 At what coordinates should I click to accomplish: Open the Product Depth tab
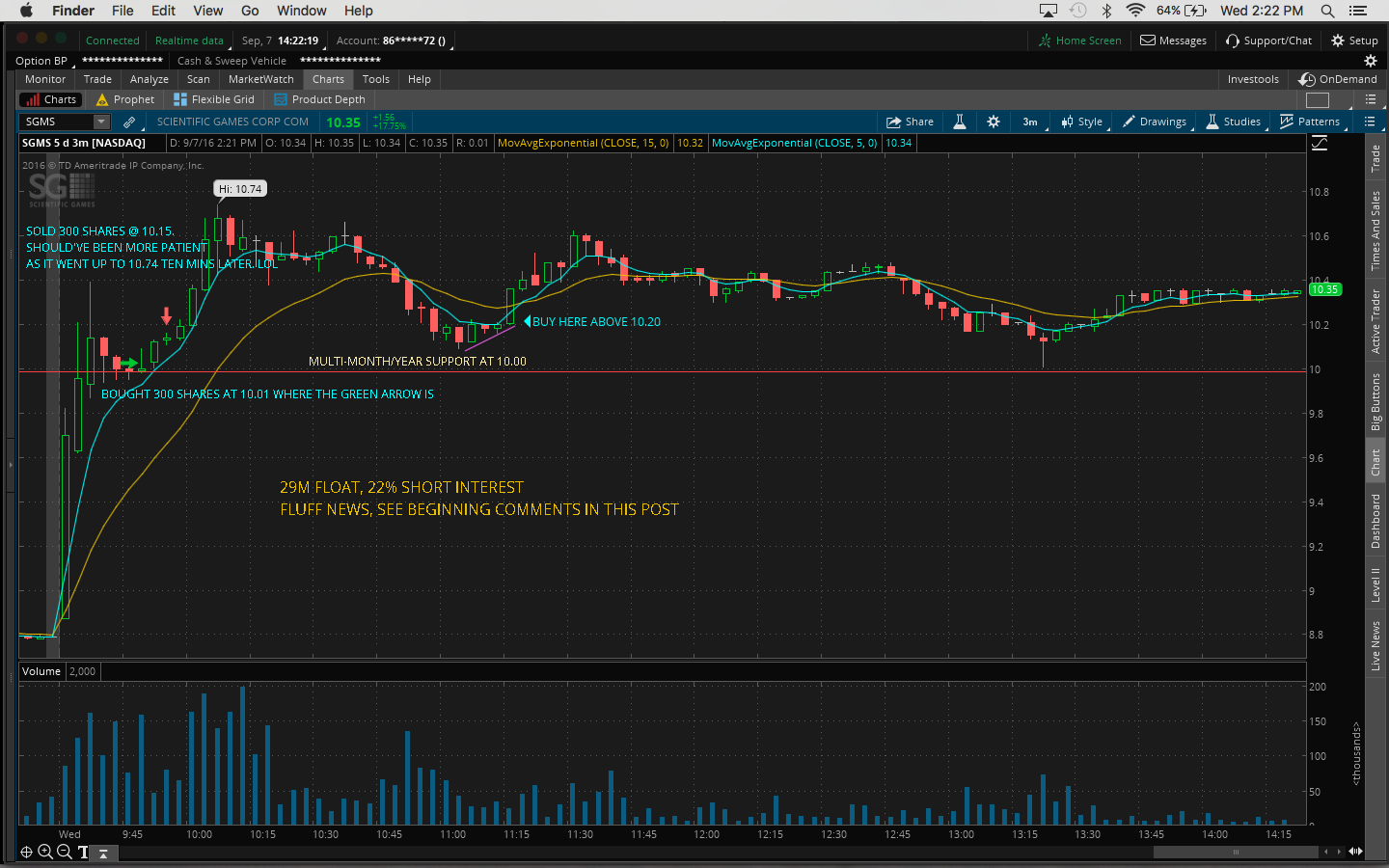320,99
